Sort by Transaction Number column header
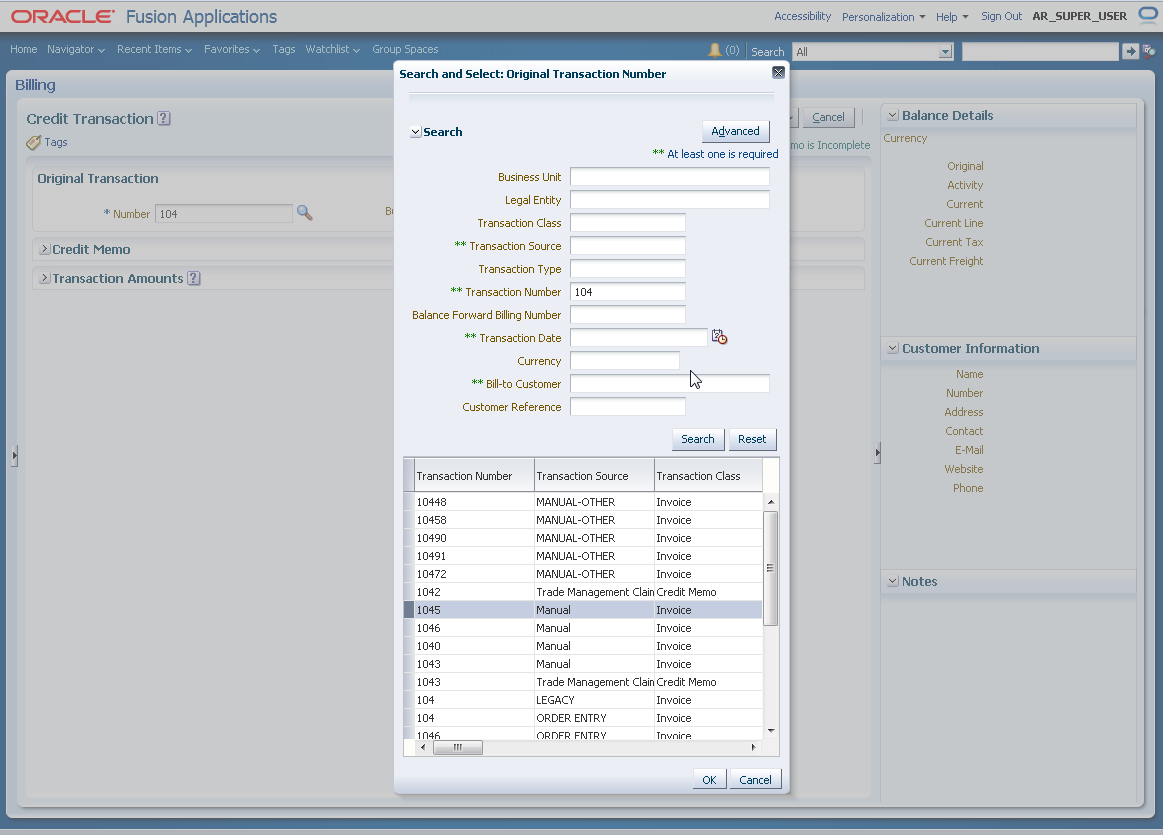1163x835 pixels. [474, 475]
